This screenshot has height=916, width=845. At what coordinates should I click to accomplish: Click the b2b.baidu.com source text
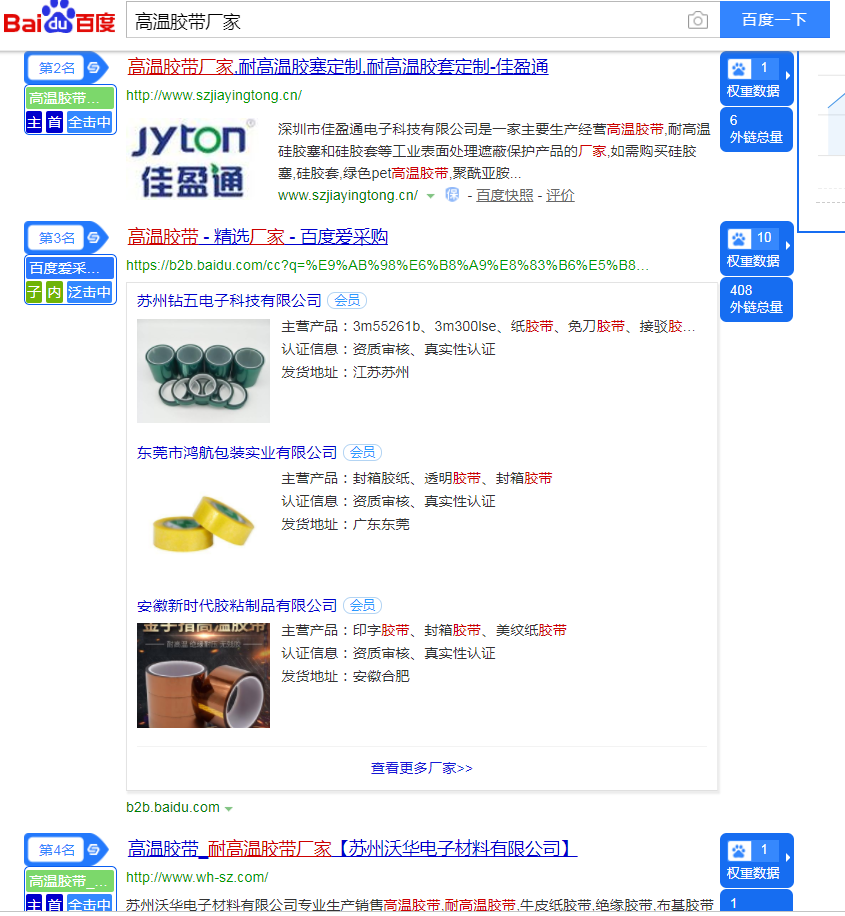(173, 807)
